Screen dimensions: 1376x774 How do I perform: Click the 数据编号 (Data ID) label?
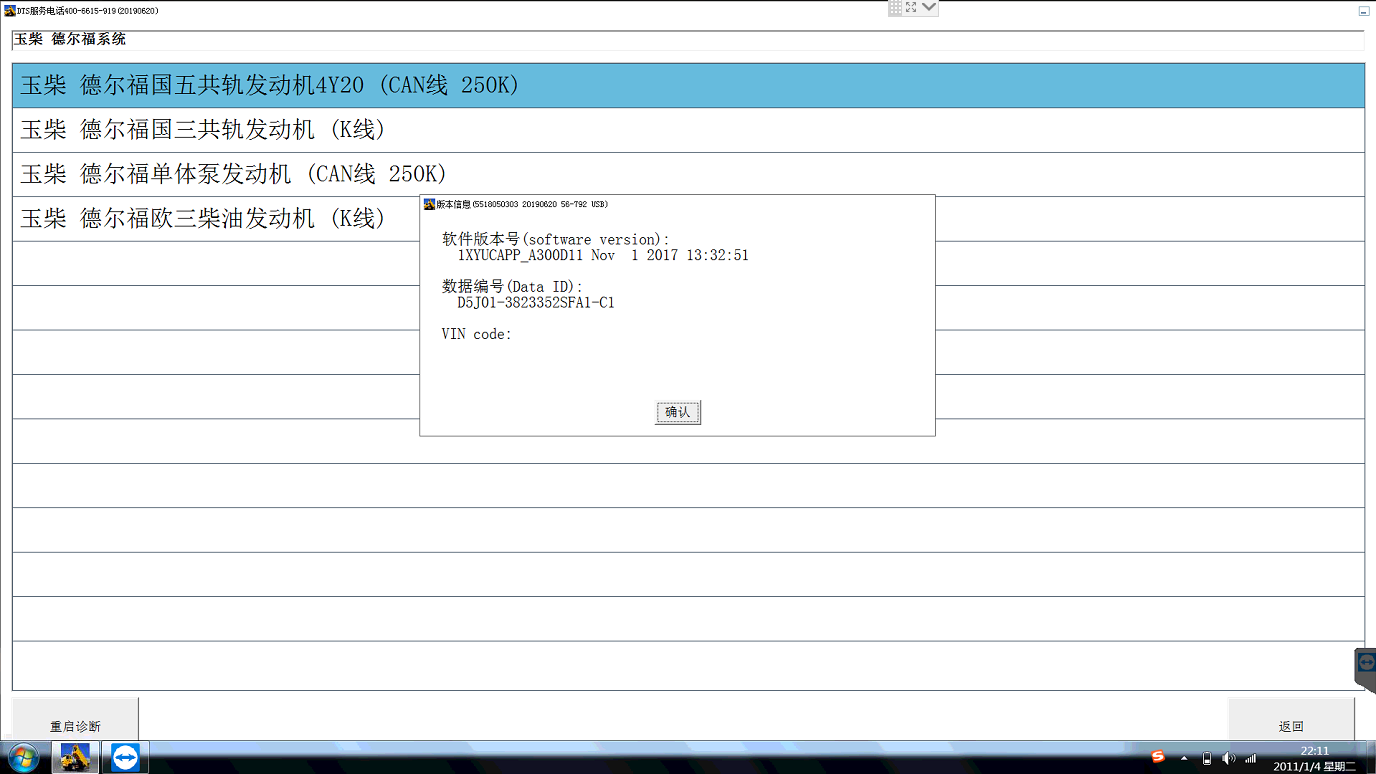[512, 286]
